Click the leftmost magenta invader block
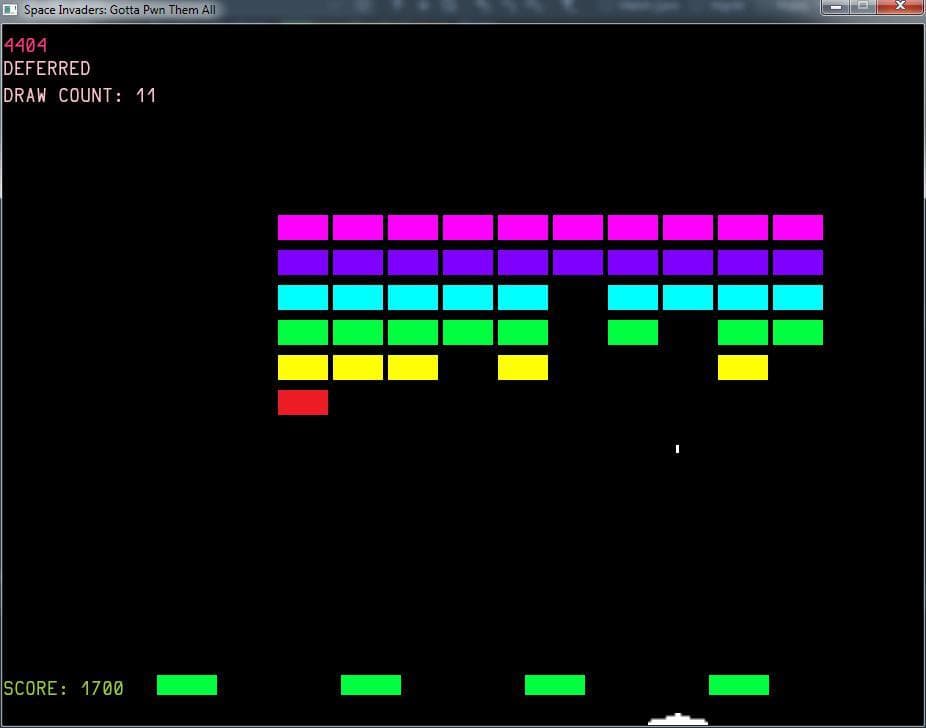The height and width of the screenshot is (728, 926). 303,227
